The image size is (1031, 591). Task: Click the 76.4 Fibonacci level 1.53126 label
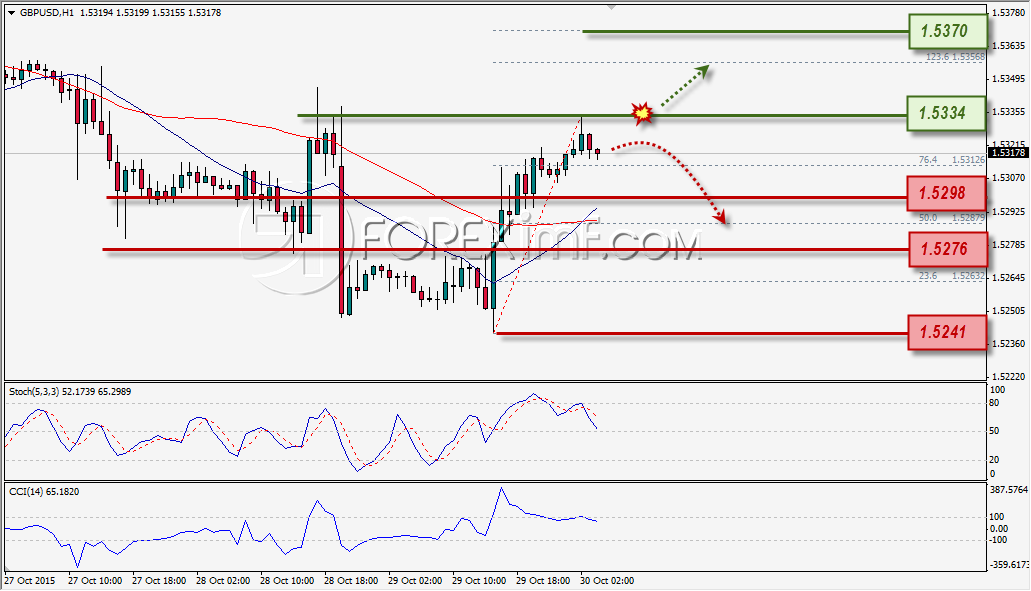(x=951, y=160)
